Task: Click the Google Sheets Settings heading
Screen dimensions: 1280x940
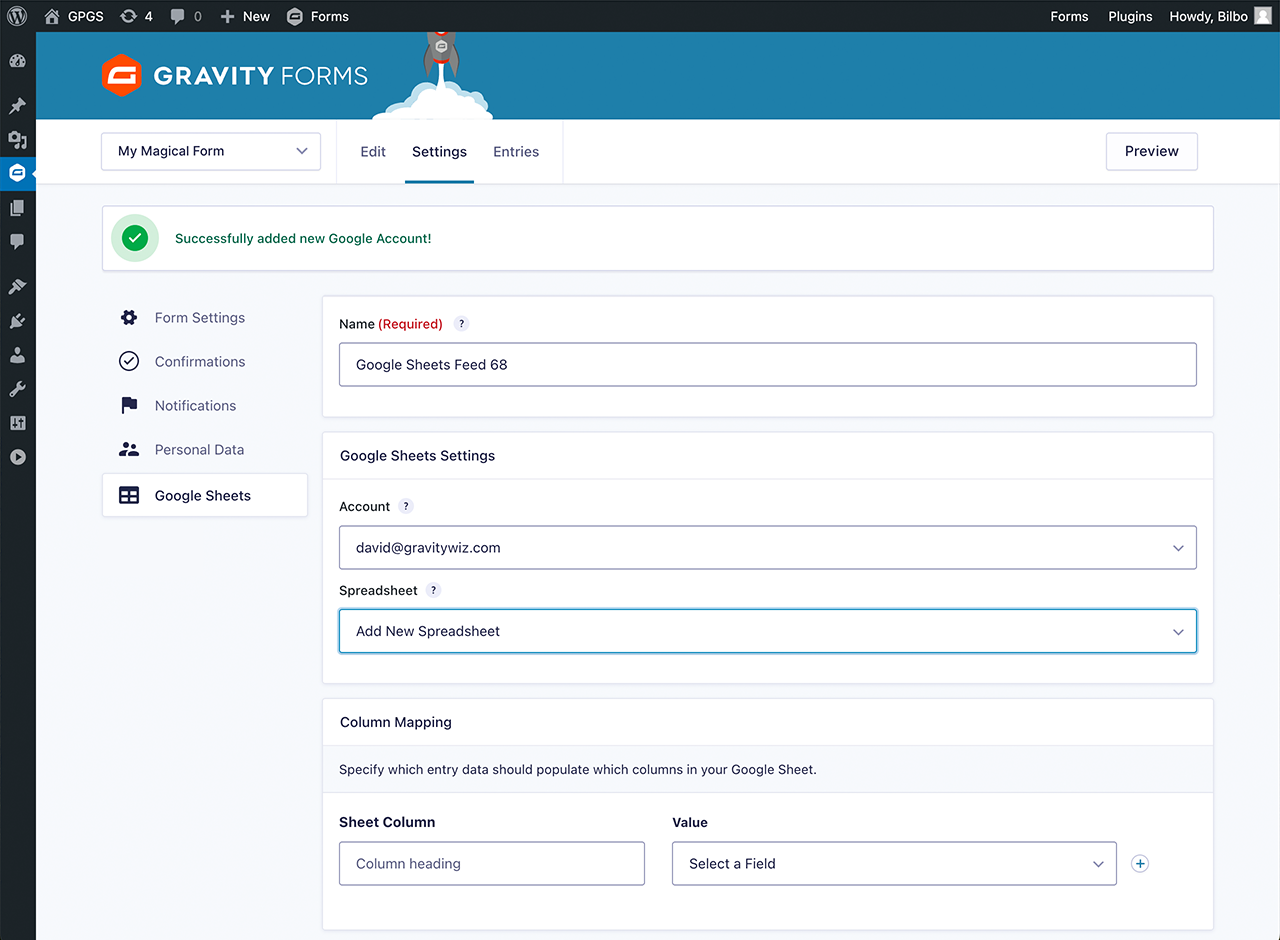Action: click(x=418, y=456)
